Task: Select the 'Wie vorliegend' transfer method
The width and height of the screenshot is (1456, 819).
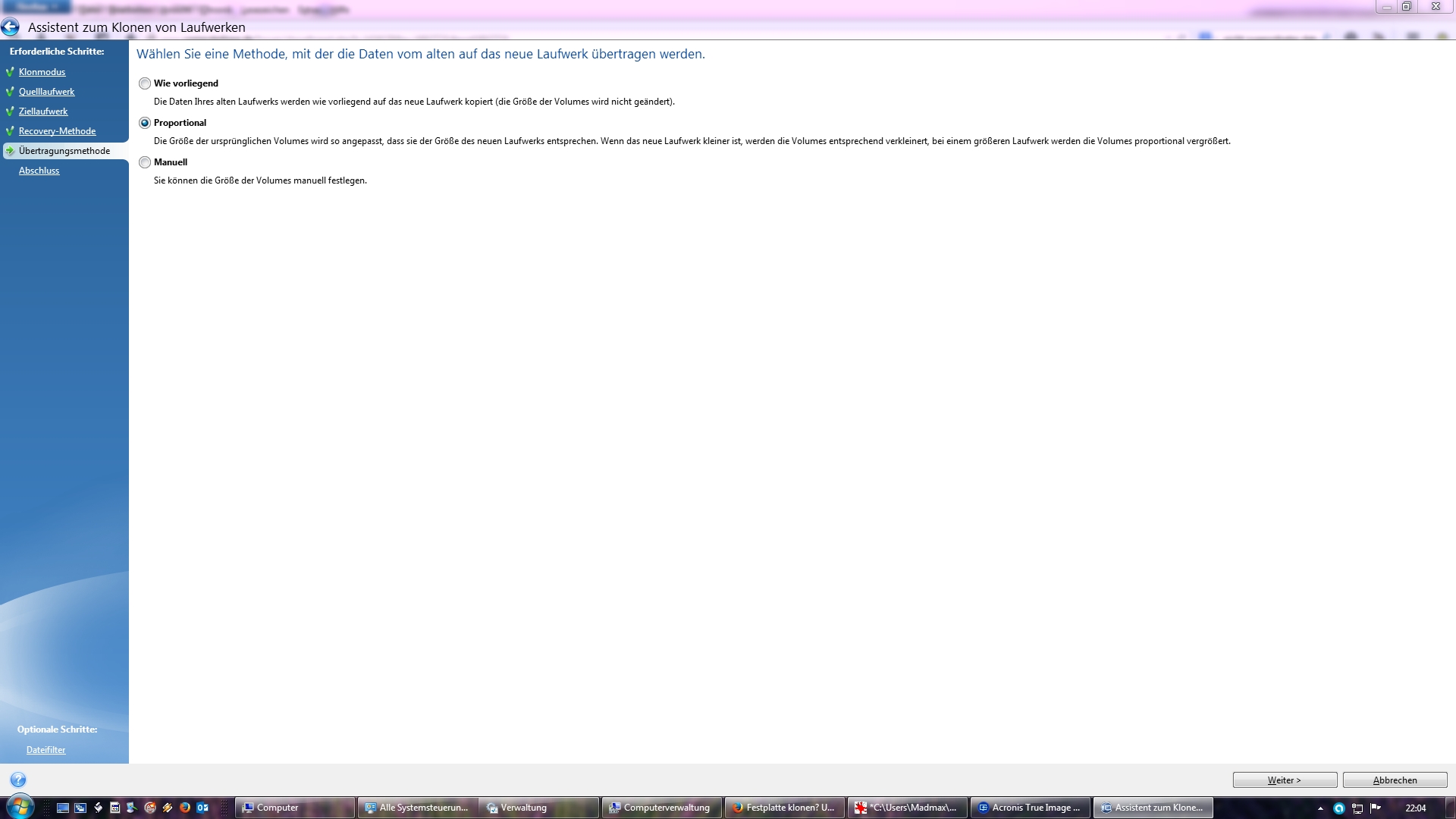Action: pos(145,83)
